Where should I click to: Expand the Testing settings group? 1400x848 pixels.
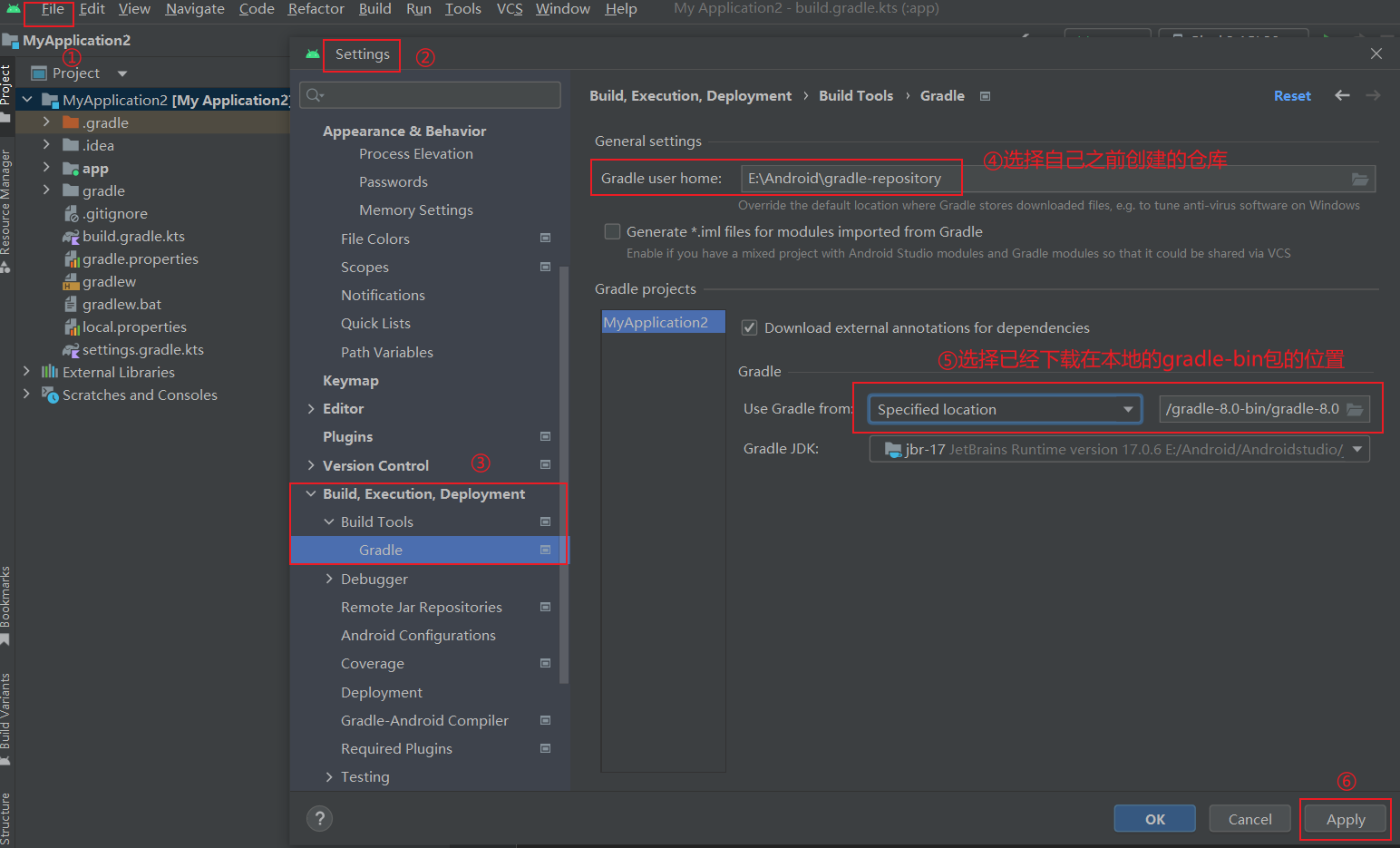(329, 777)
